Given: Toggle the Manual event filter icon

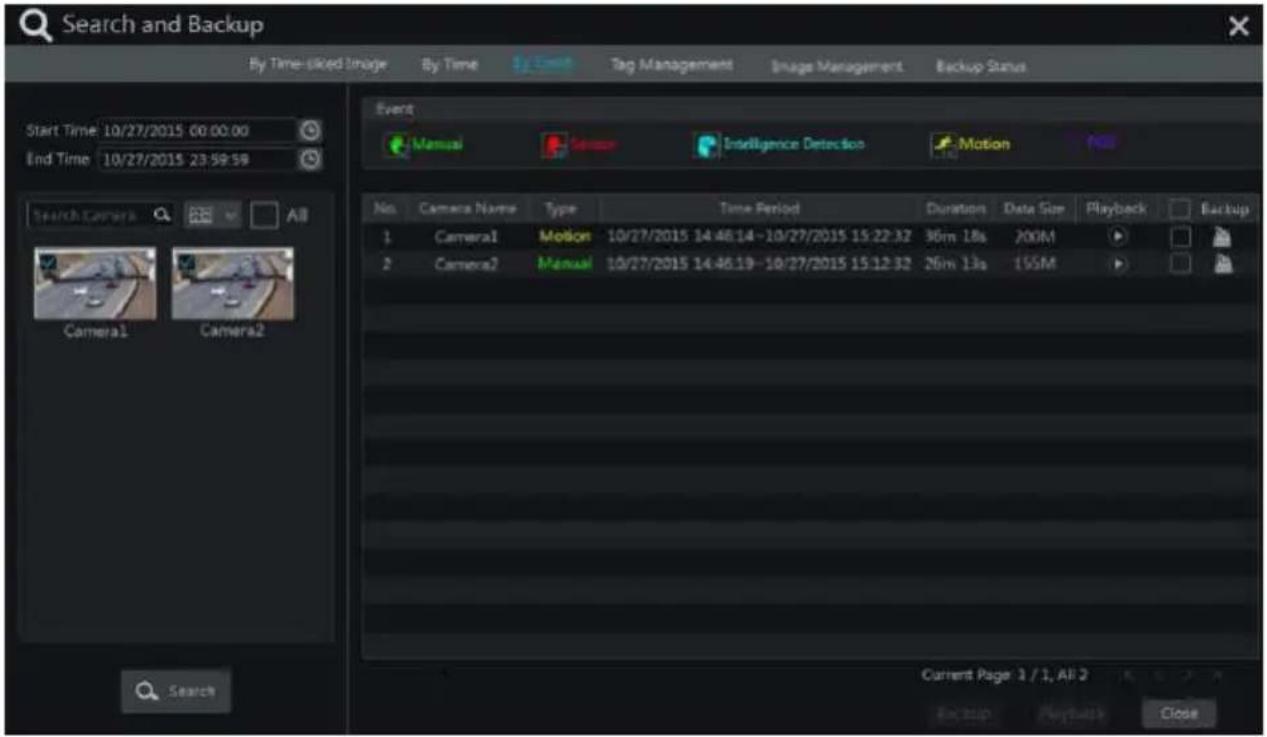Looking at the screenshot, I should click(396, 145).
